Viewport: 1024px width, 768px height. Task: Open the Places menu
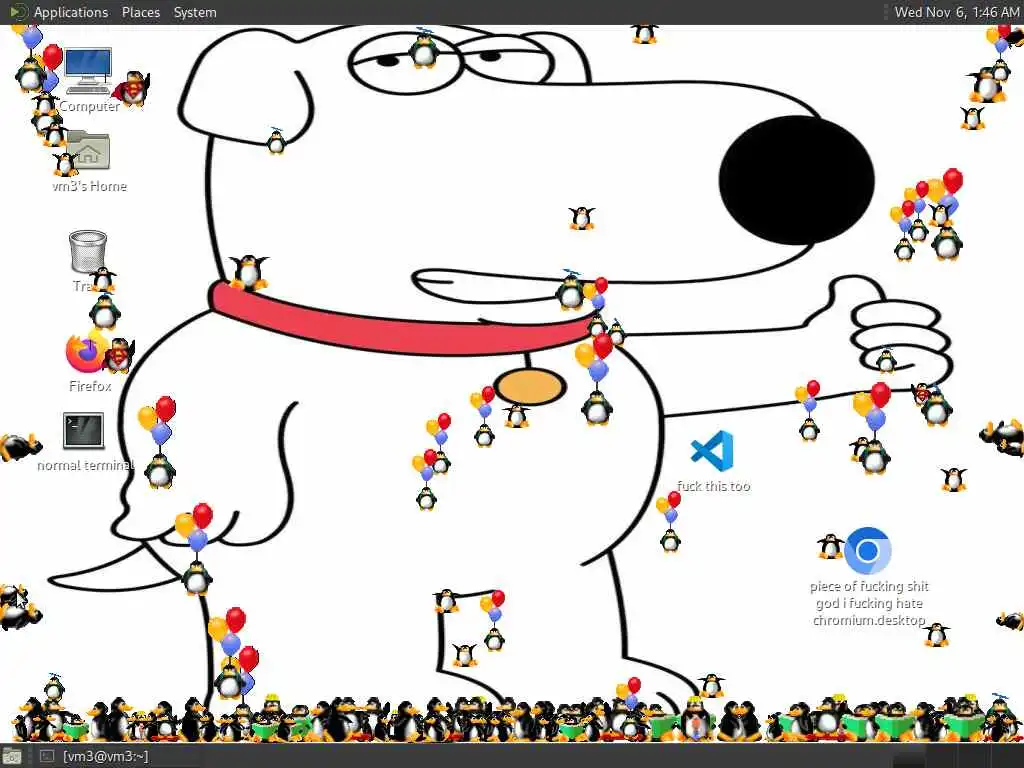coord(140,12)
